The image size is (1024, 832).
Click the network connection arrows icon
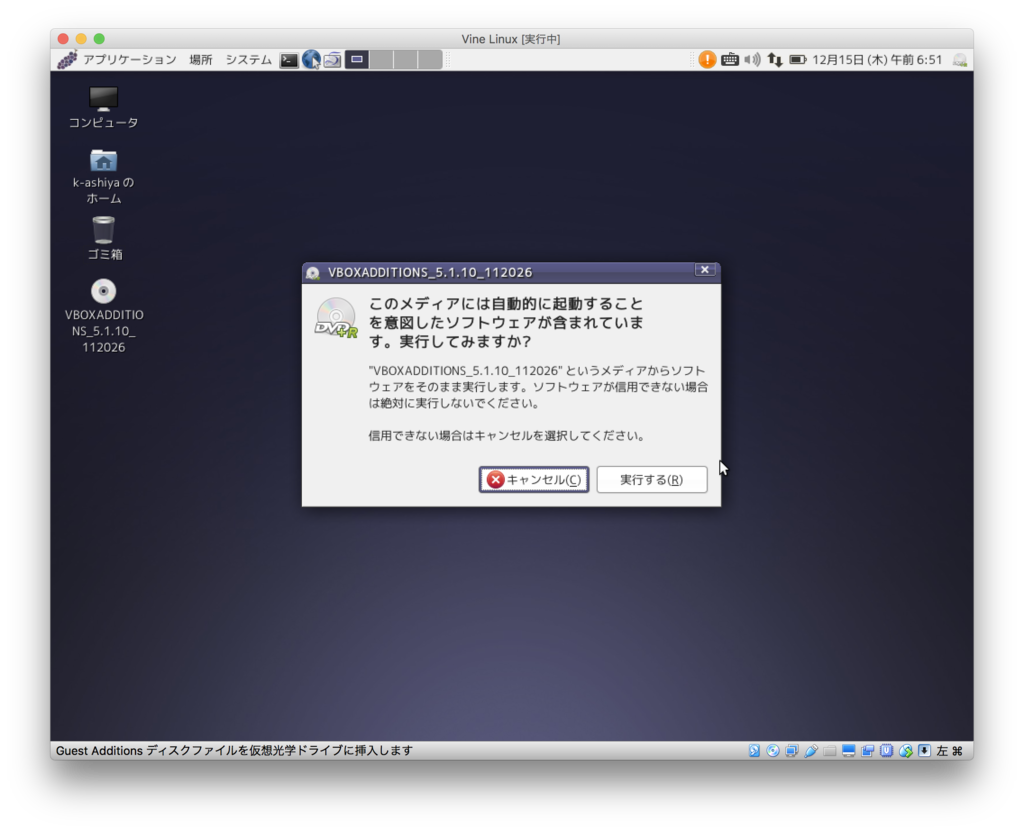coord(775,59)
